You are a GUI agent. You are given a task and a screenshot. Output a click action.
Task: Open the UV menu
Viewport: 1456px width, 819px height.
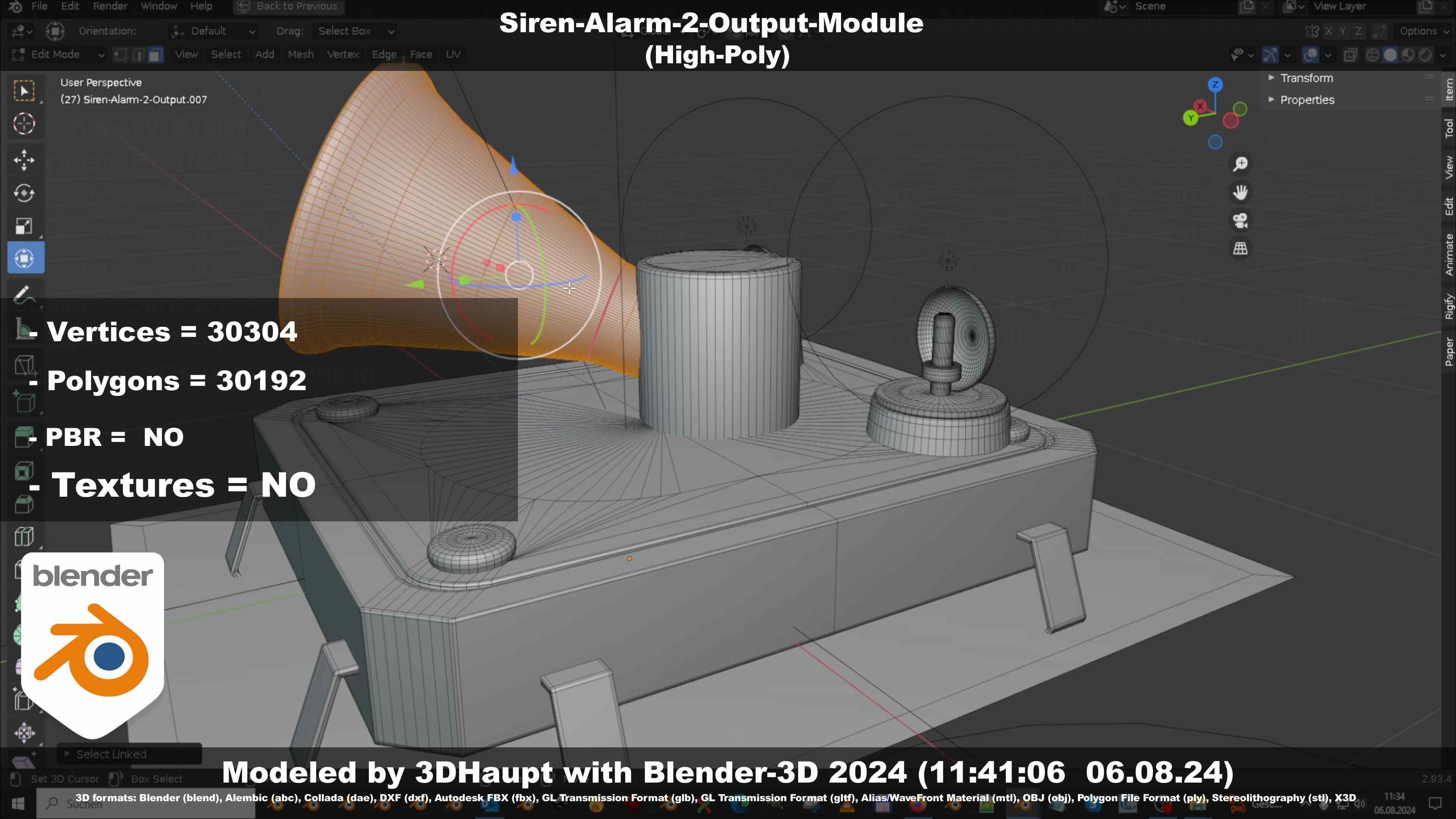point(453,55)
